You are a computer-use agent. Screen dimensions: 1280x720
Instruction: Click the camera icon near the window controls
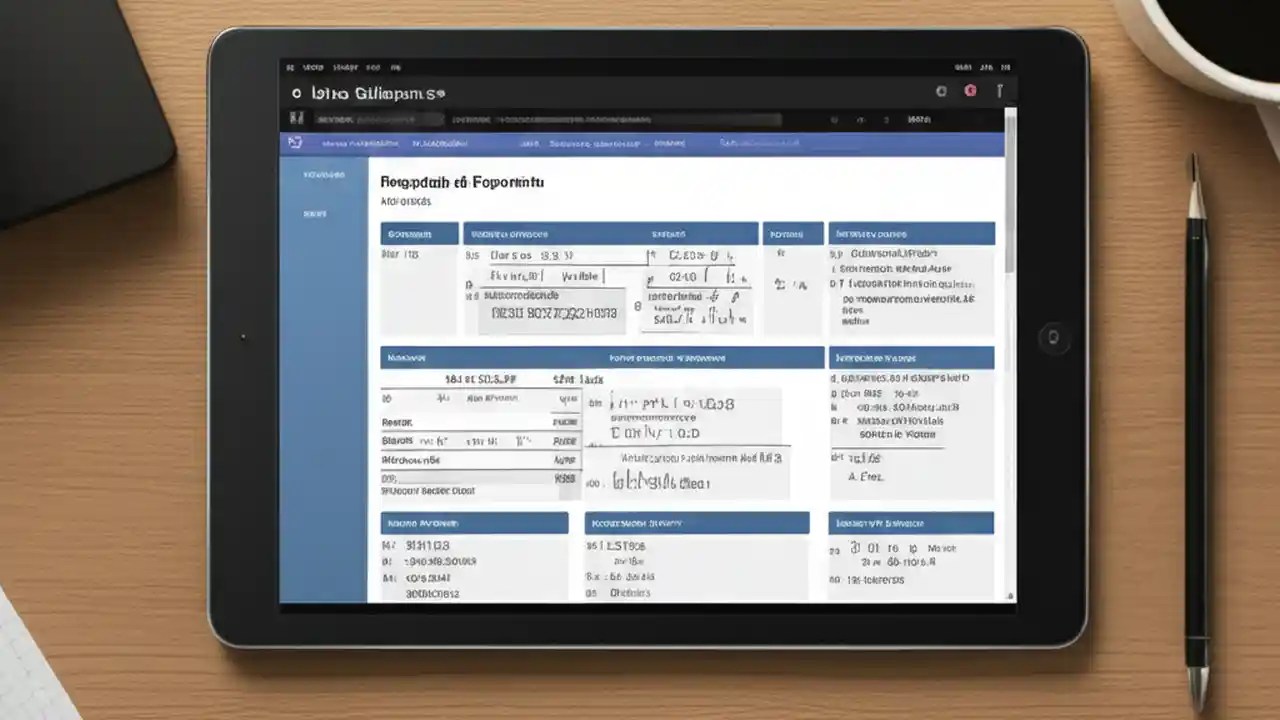(941, 91)
